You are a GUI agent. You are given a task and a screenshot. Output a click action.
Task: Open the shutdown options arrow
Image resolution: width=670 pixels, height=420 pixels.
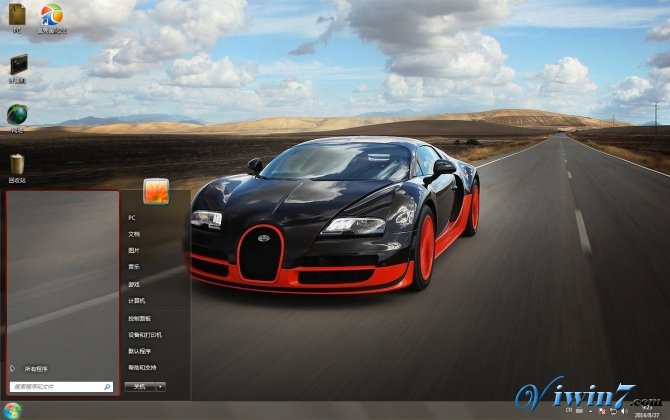(161, 387)
